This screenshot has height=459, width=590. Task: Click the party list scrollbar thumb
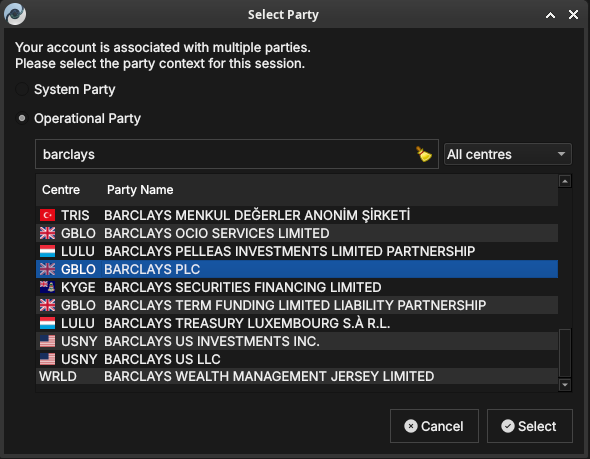(x=565, y=353)
